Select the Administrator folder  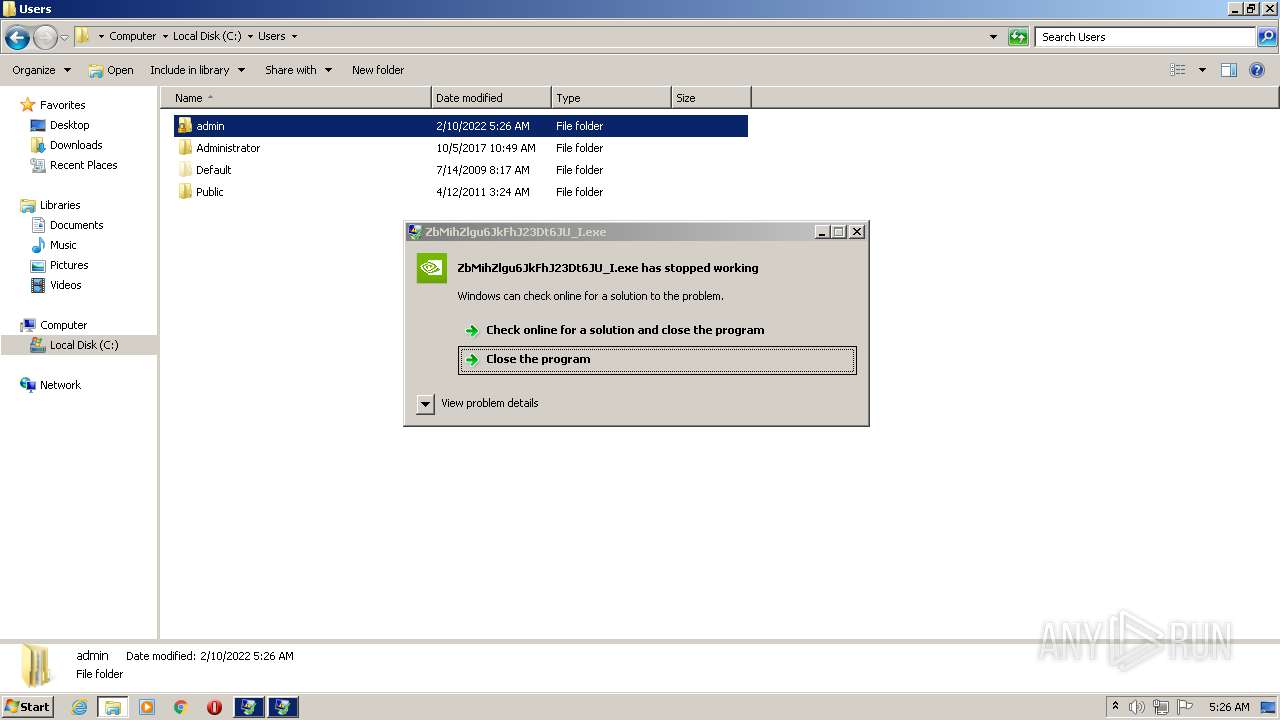tap(228, 148)
